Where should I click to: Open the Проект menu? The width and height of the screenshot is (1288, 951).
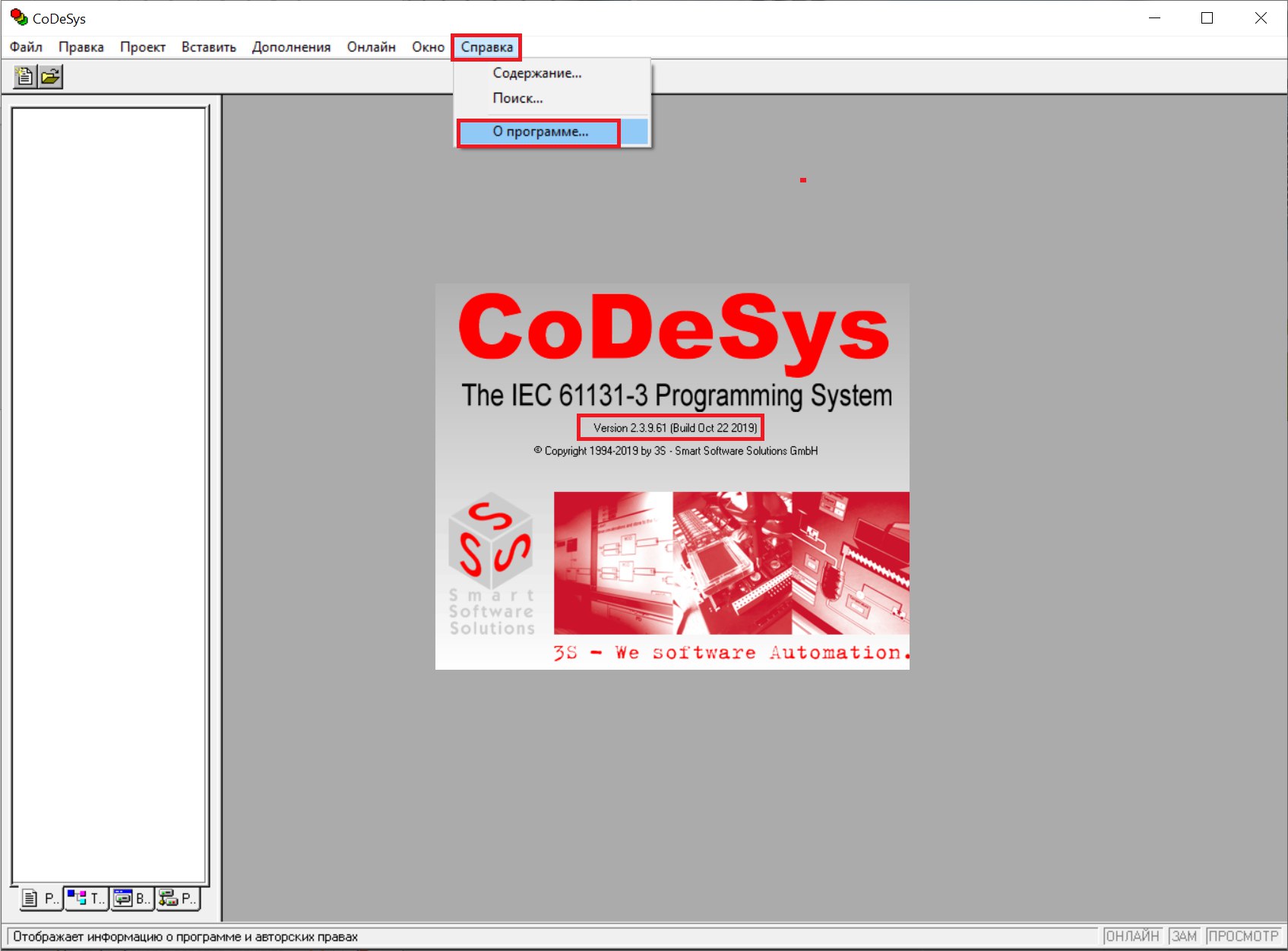click(x=143, y=47)
